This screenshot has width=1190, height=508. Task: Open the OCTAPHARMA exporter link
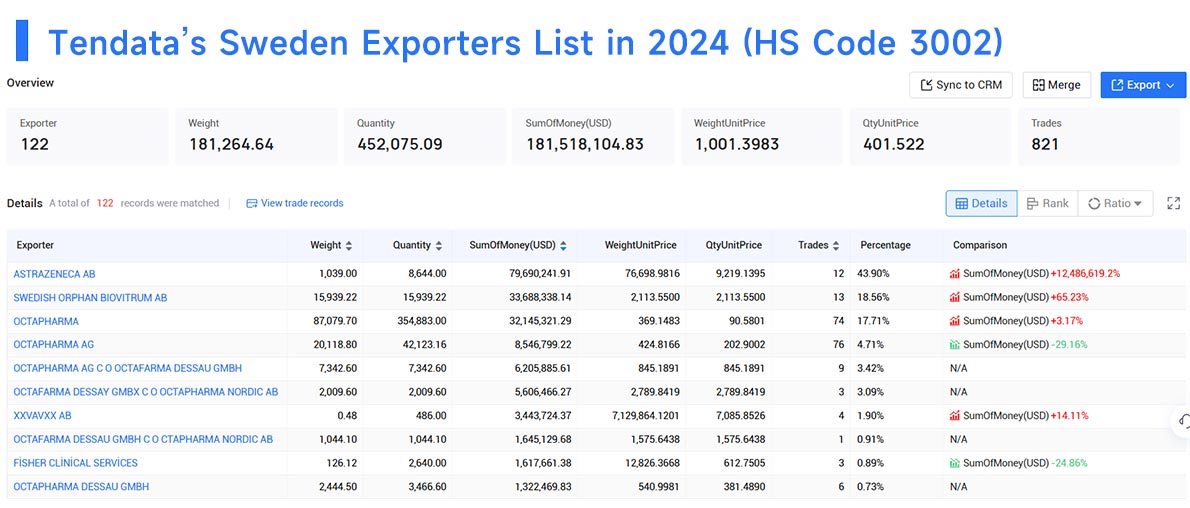pyautogui.click(x=46, y=321)
